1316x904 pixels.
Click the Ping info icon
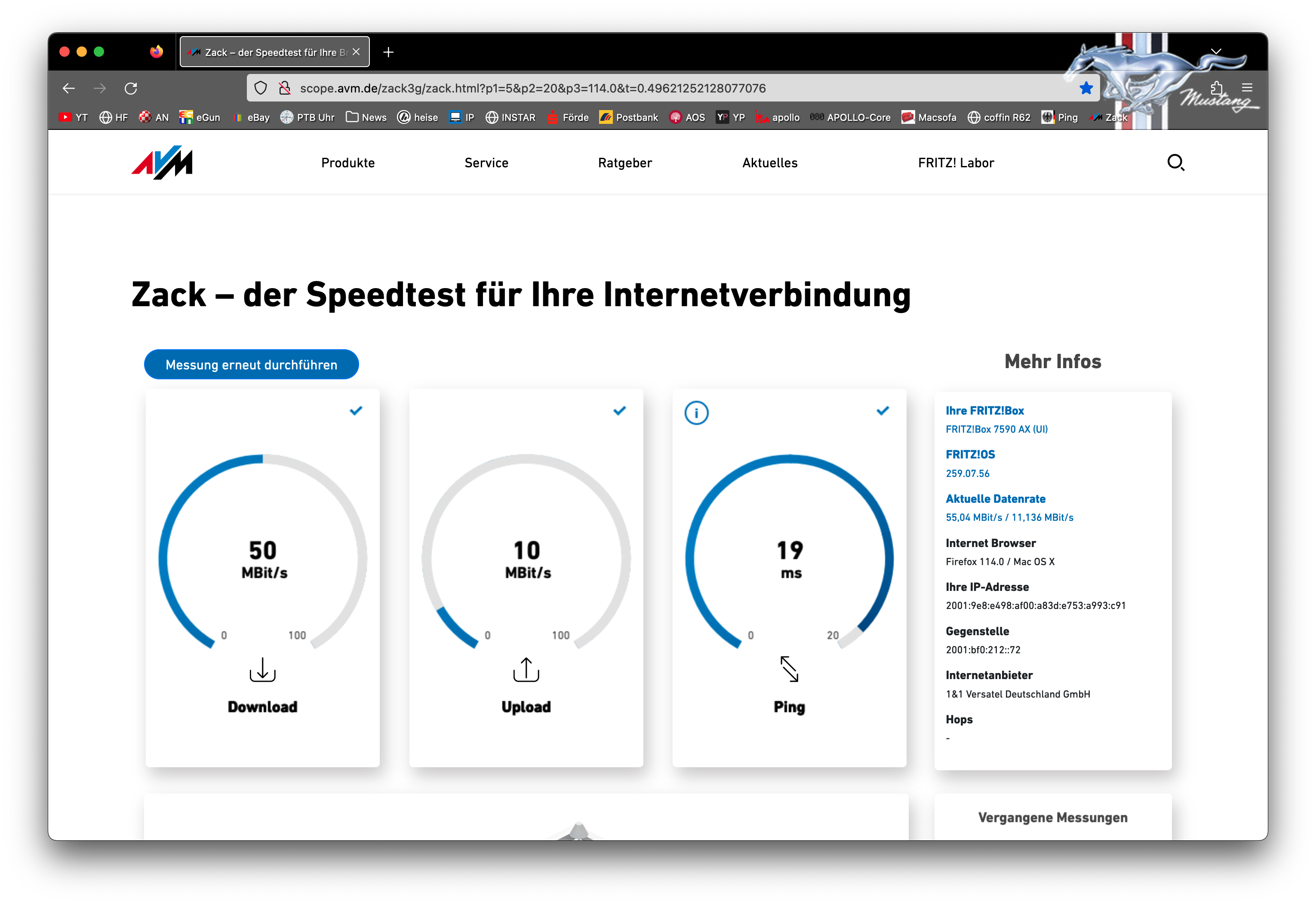pos(696,413)
